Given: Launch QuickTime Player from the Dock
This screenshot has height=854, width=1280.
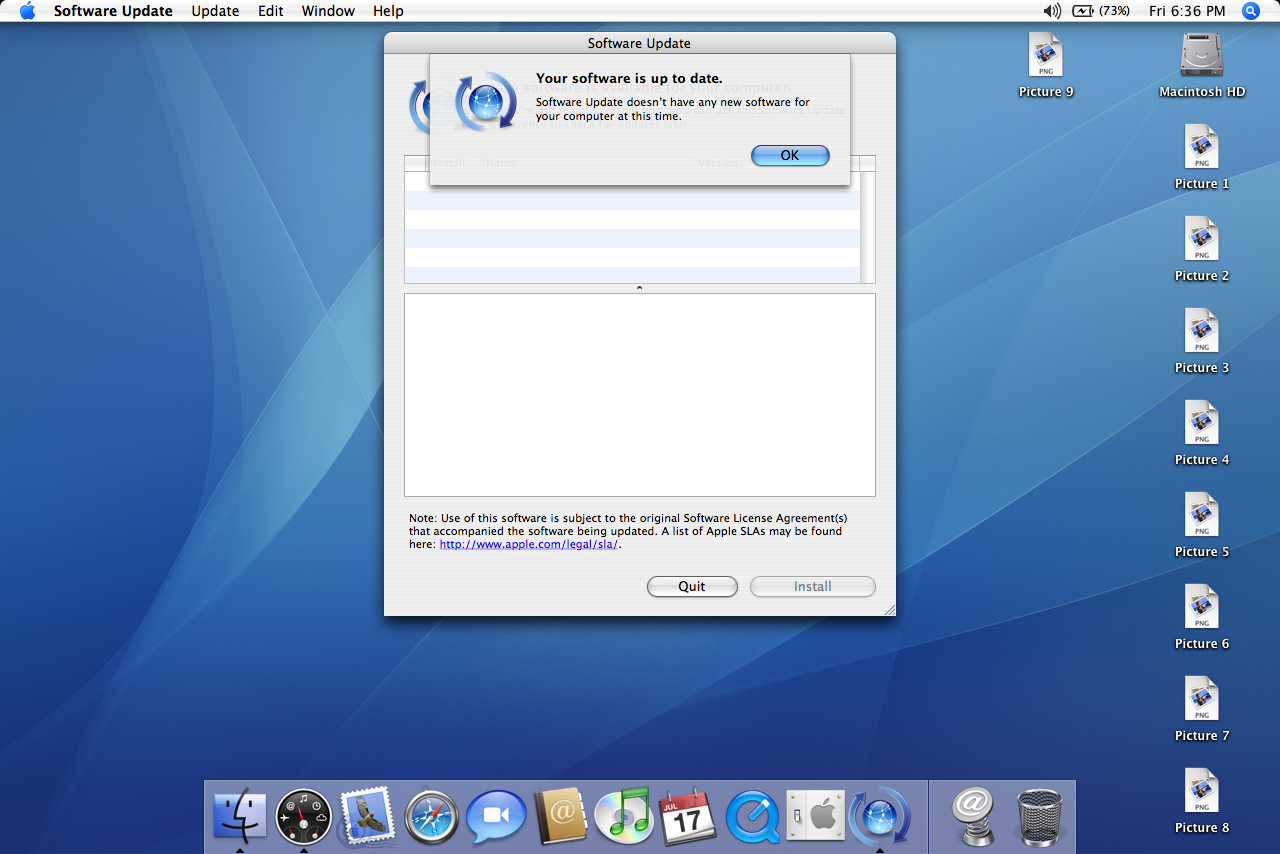Looking at the screenshot, I should (752, 816).
